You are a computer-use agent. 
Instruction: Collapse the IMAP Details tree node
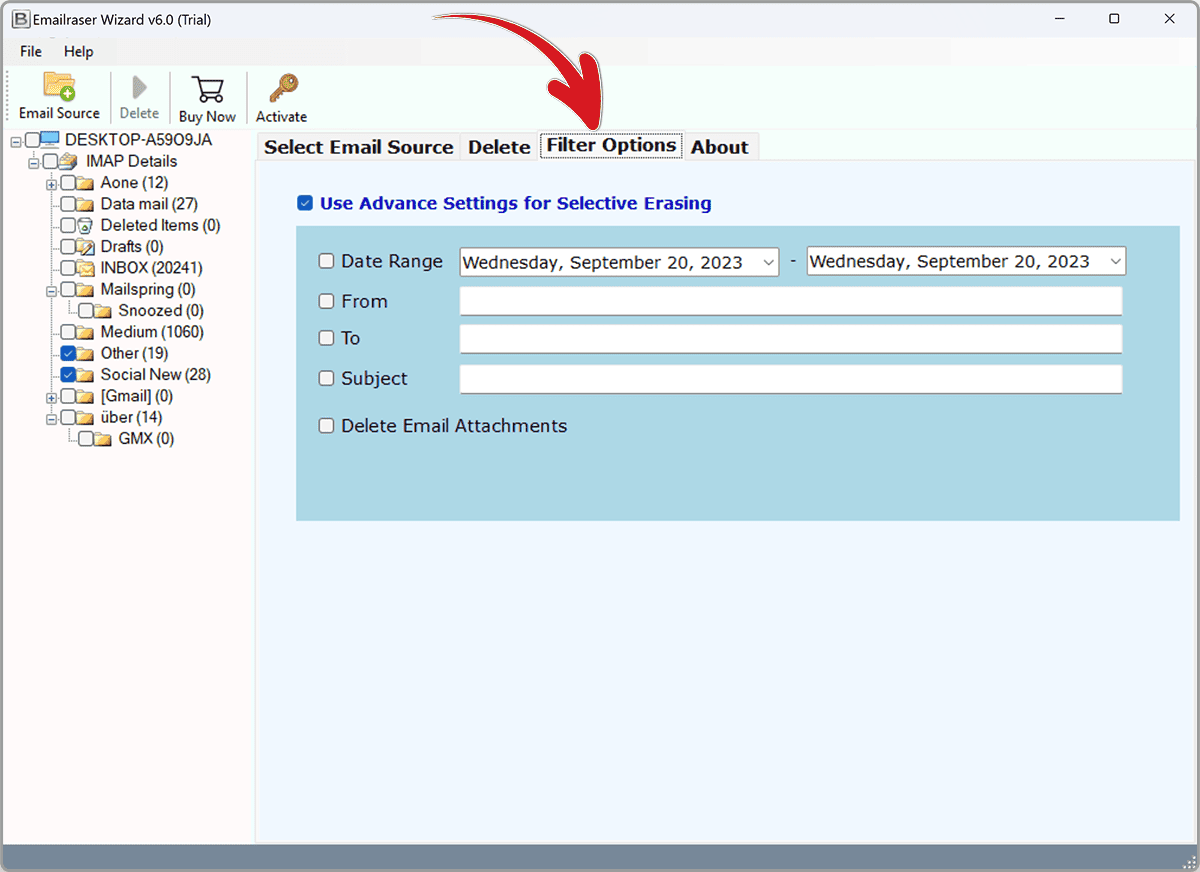pos(34,162)
